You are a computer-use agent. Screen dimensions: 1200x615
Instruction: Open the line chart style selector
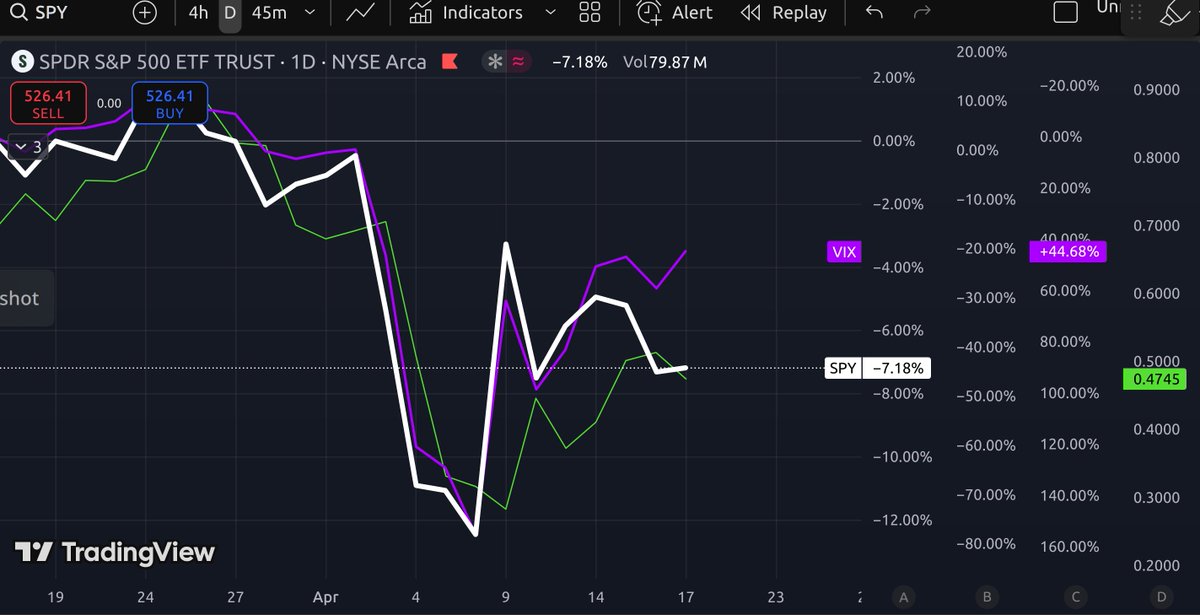pyautogui.click(x=360, y=13)
